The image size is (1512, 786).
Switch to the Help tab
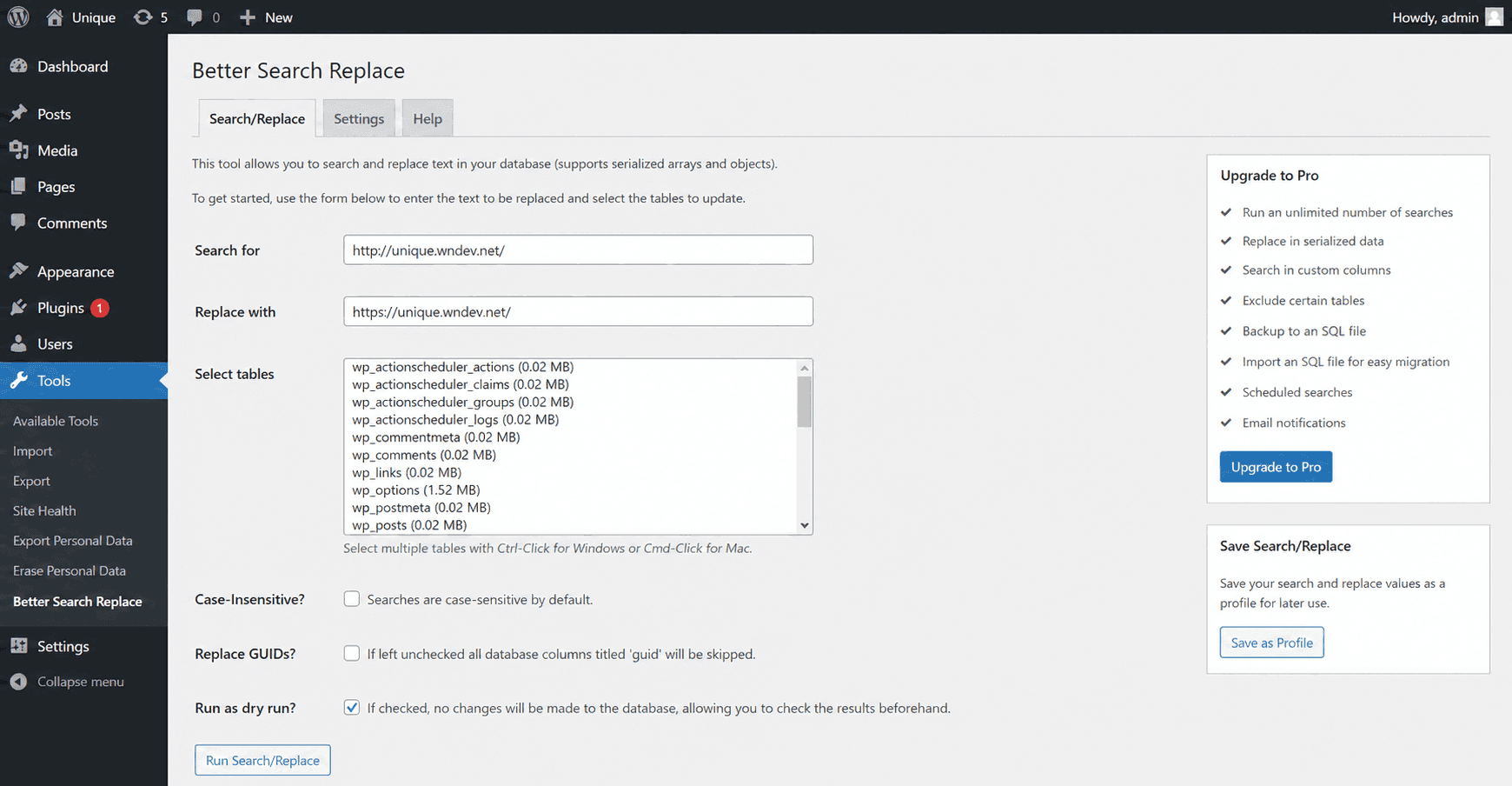pyautogui.click(x=428, y=119)
